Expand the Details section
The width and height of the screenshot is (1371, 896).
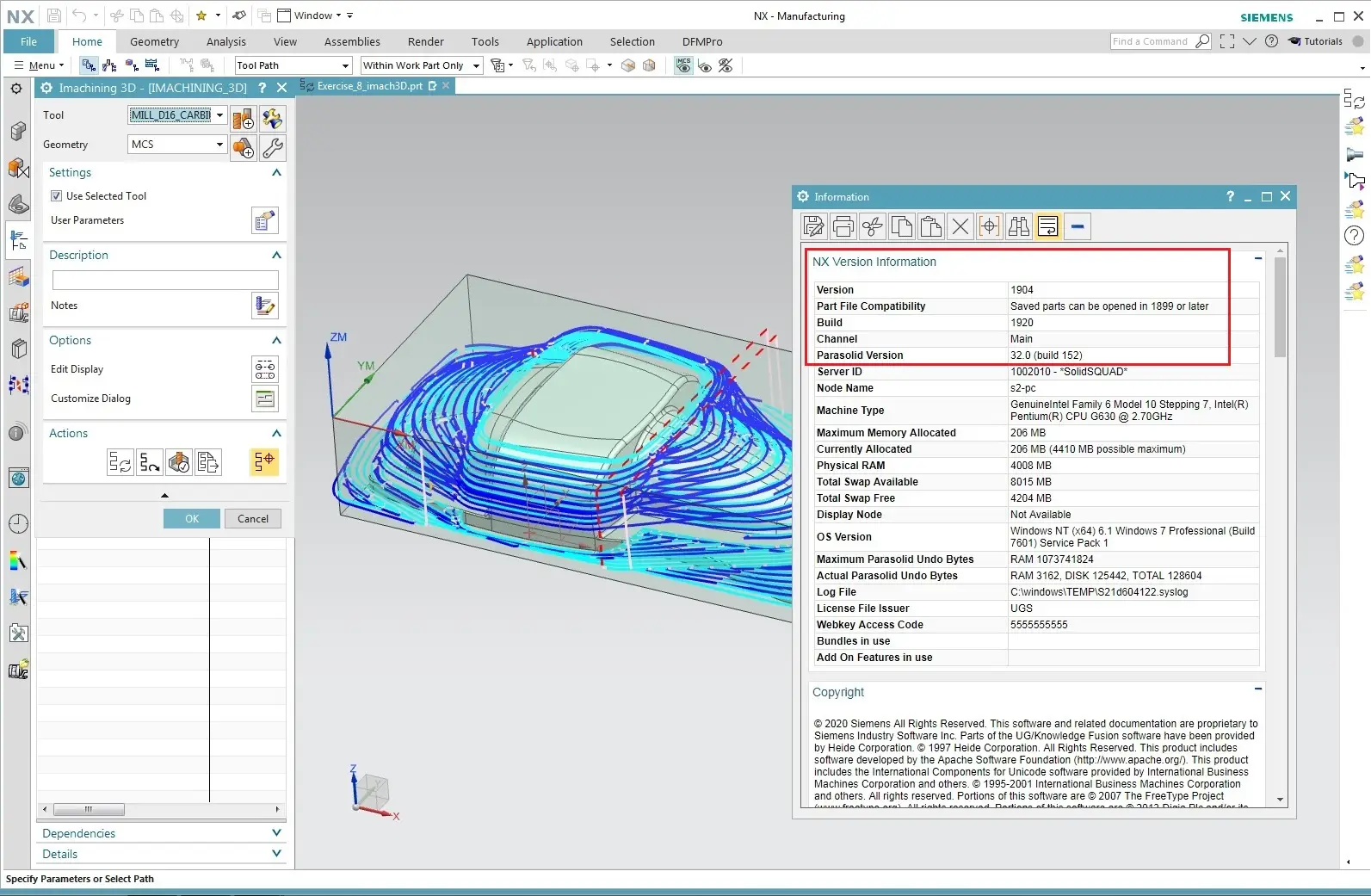[x=276, y=854]
